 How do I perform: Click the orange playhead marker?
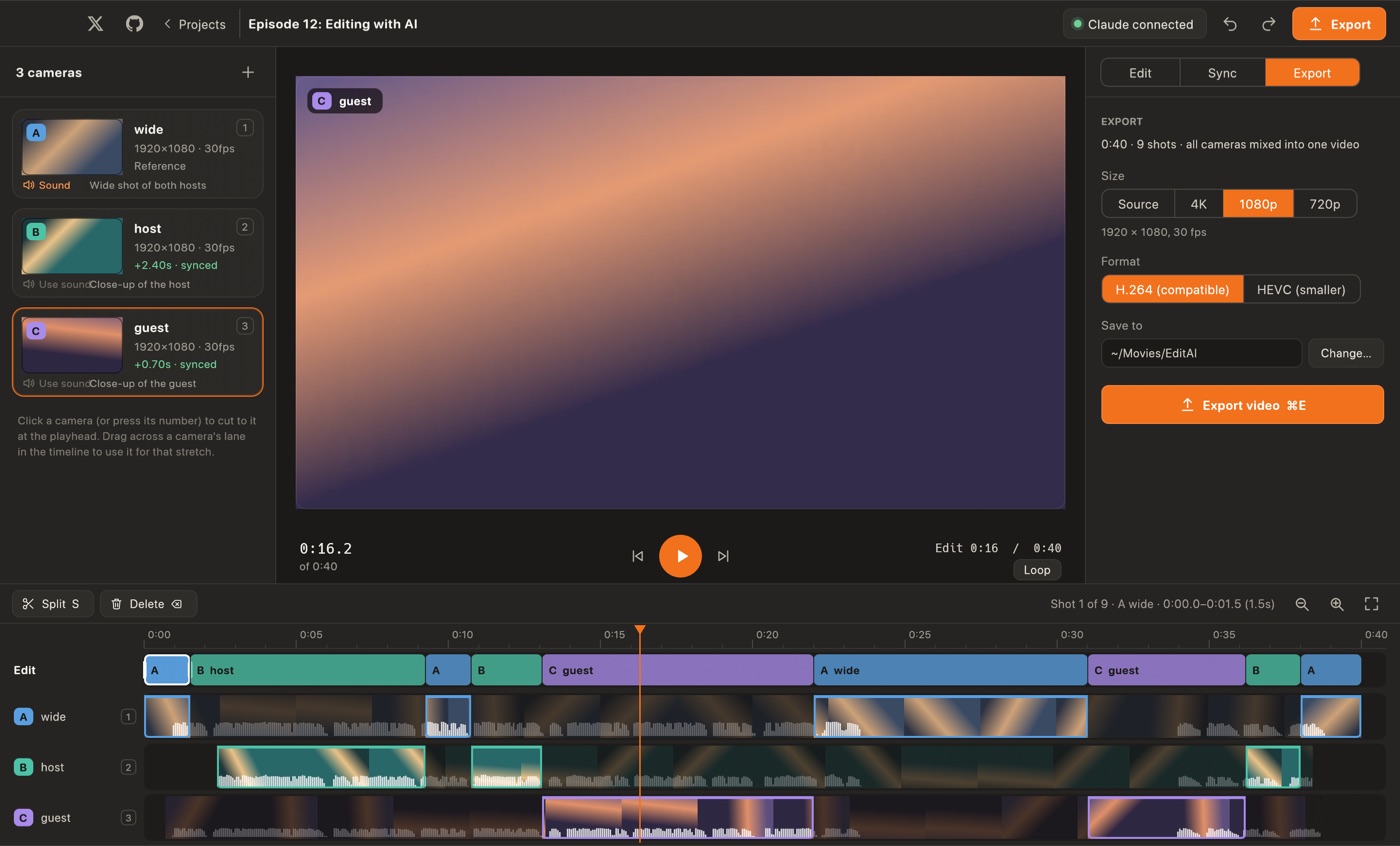pos(640,630)
